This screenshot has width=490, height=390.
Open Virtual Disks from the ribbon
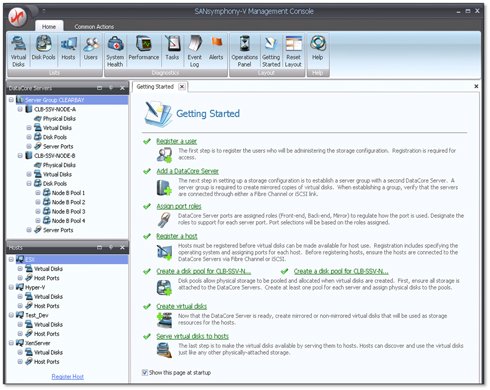tap(18, 51)
